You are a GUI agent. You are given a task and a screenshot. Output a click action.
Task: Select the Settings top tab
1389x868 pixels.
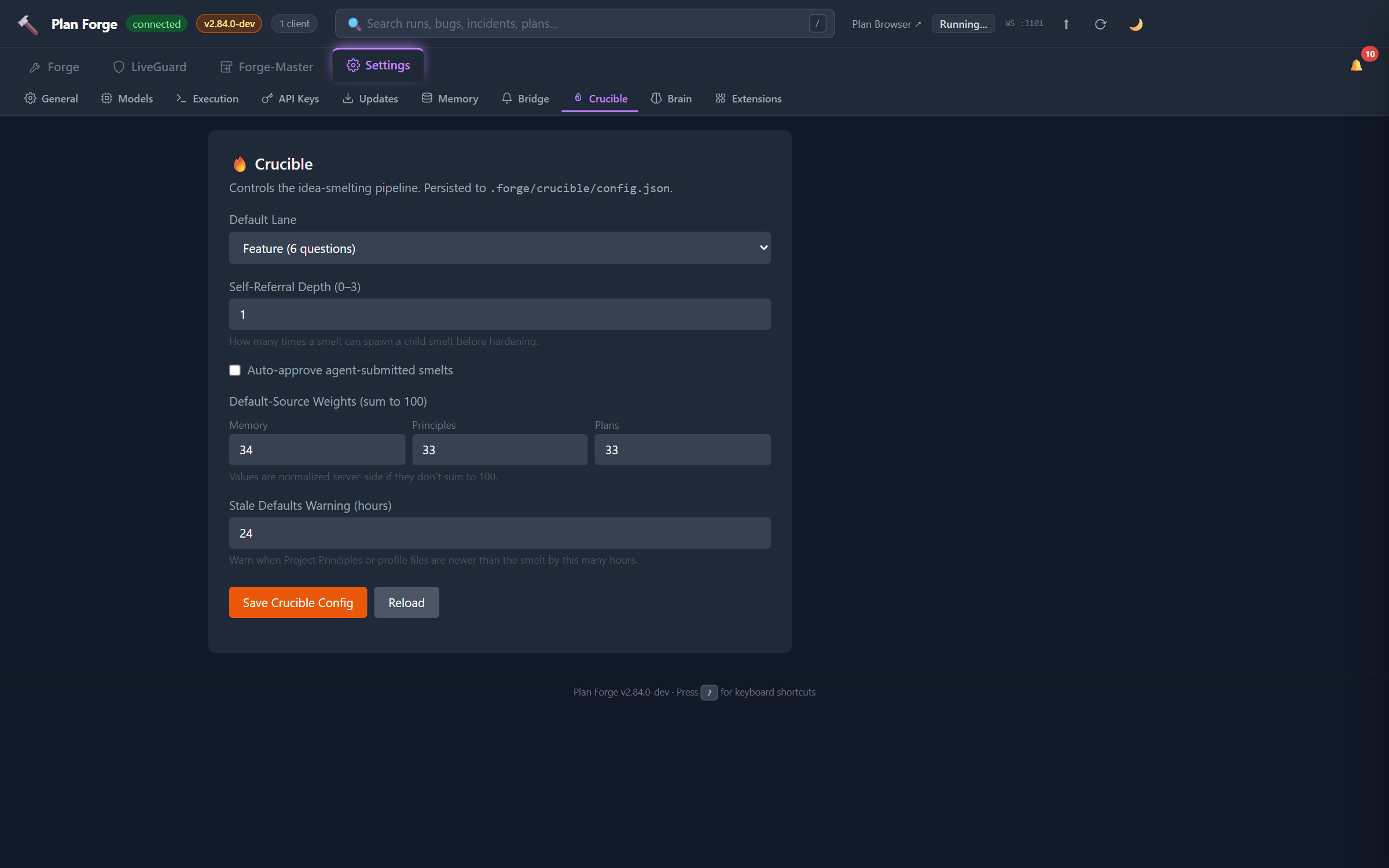[x=379, y=65]
